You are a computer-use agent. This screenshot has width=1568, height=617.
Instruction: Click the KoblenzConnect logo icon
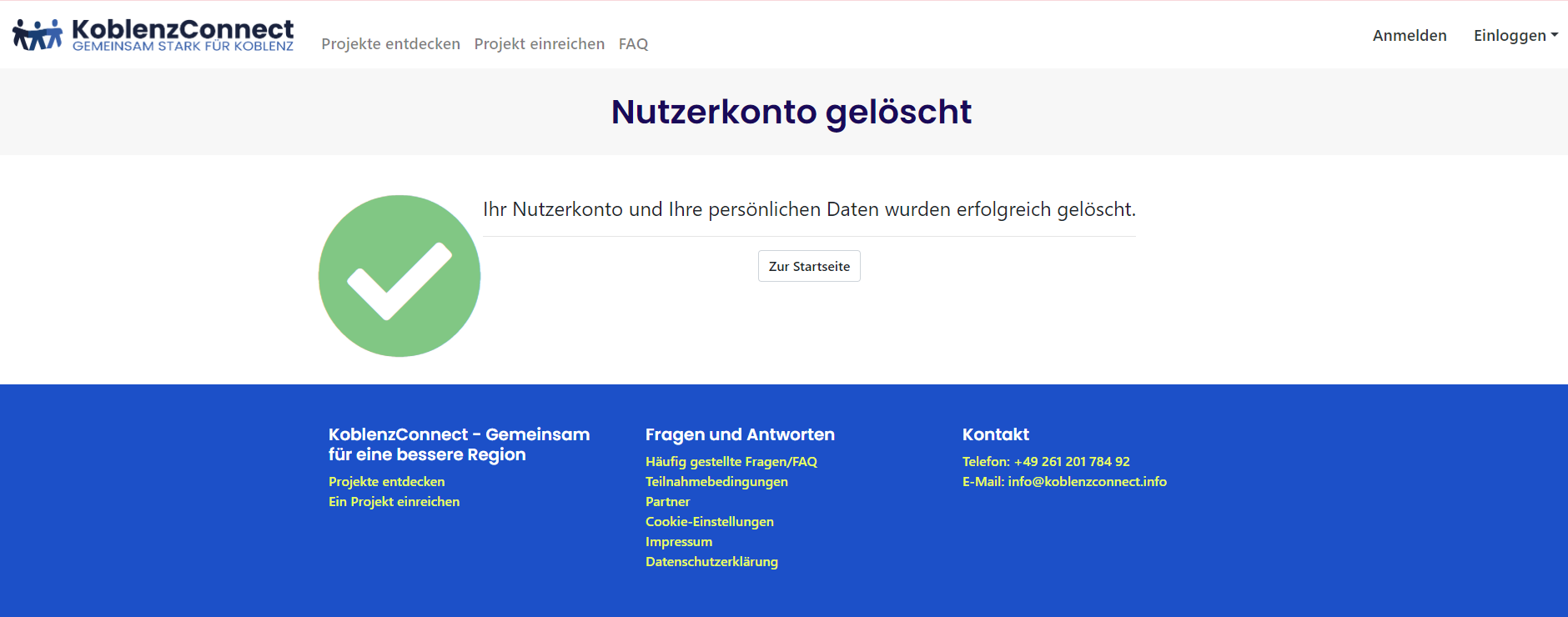38,35
